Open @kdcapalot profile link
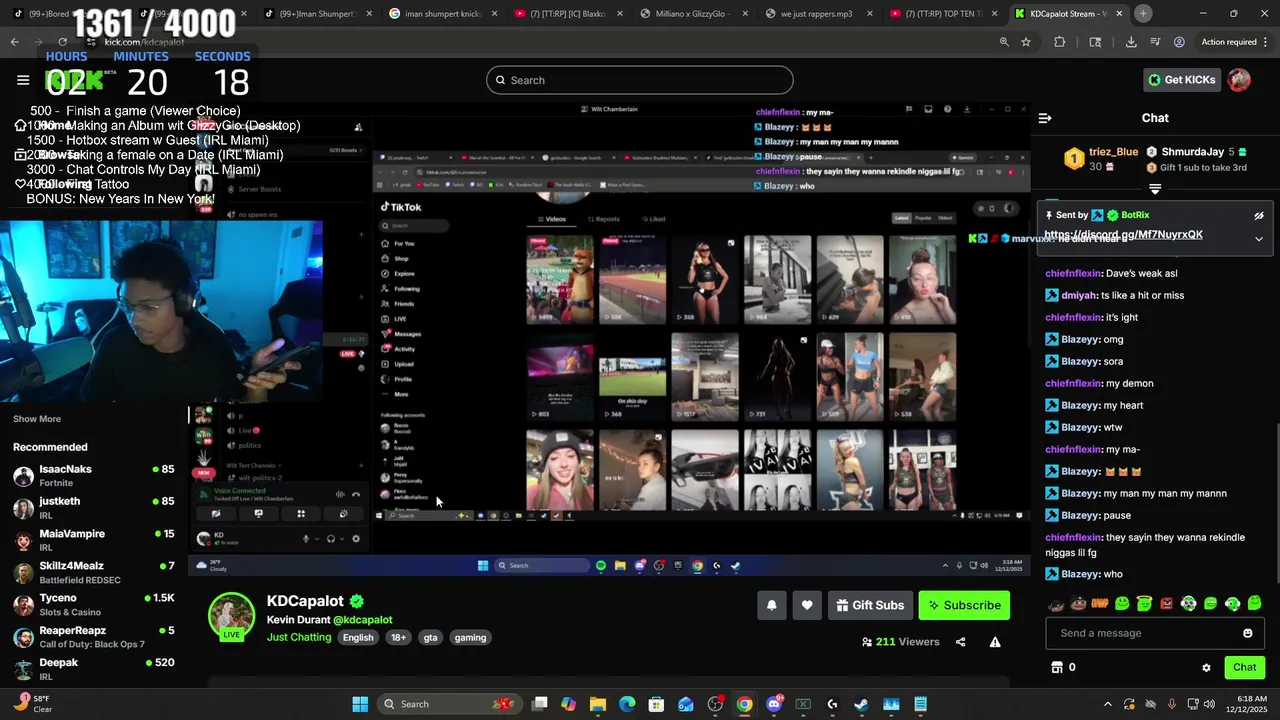 click(362, 620)
